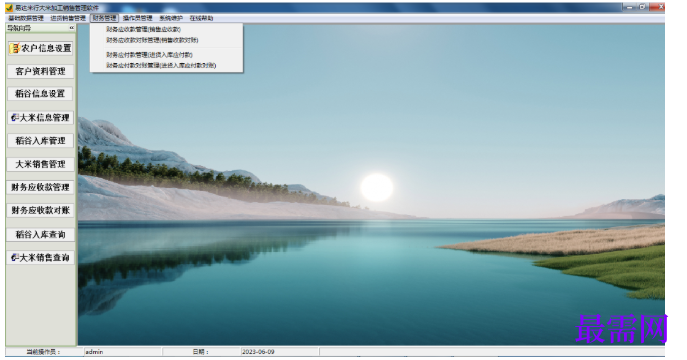Image resolution: width=687 pixels, height=360 pixels.
Task: Go to 大米销售管理
Action: point(40,164)
